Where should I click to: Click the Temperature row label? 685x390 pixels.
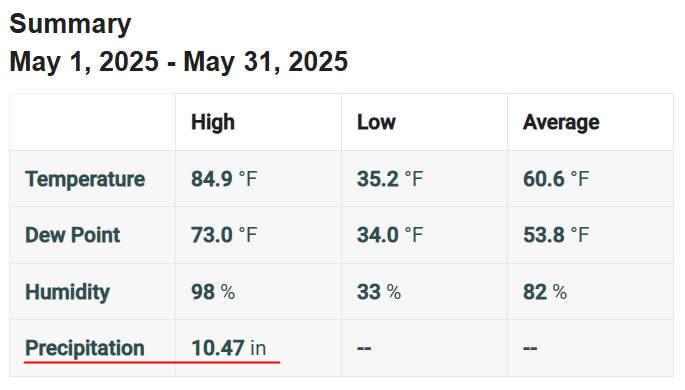85,179
